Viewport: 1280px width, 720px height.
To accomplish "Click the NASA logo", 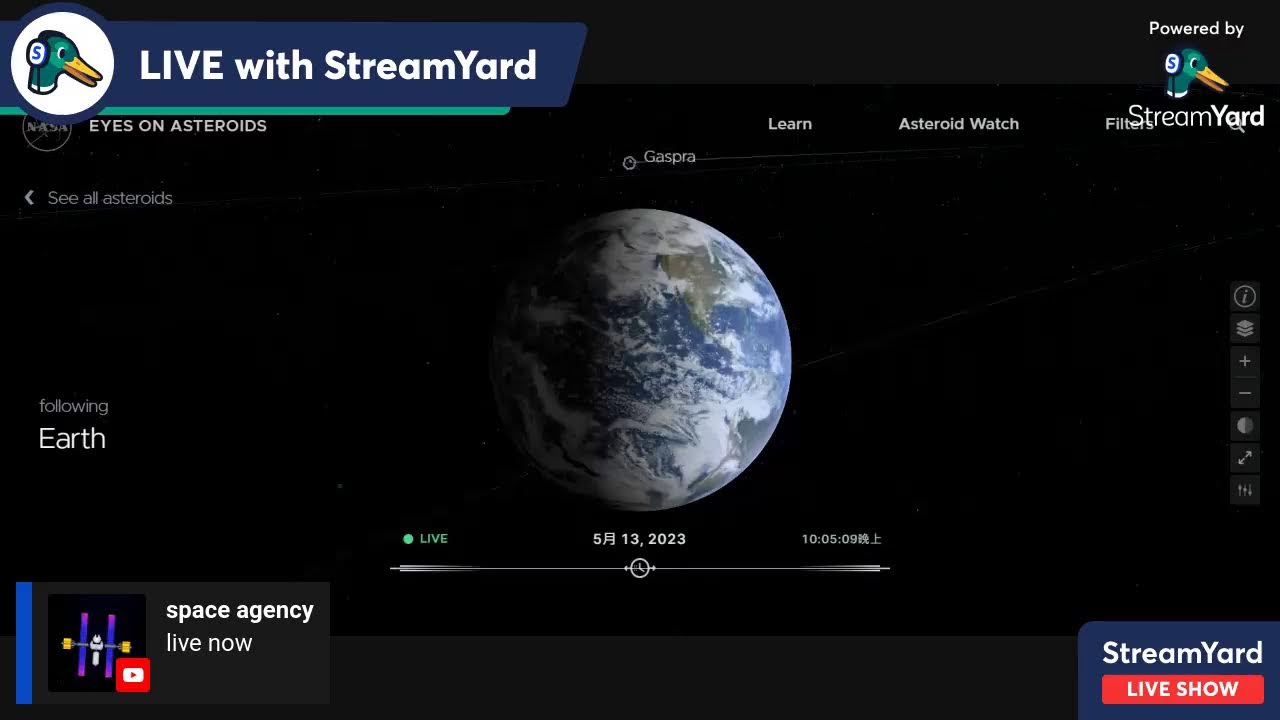I will [47, 126].
